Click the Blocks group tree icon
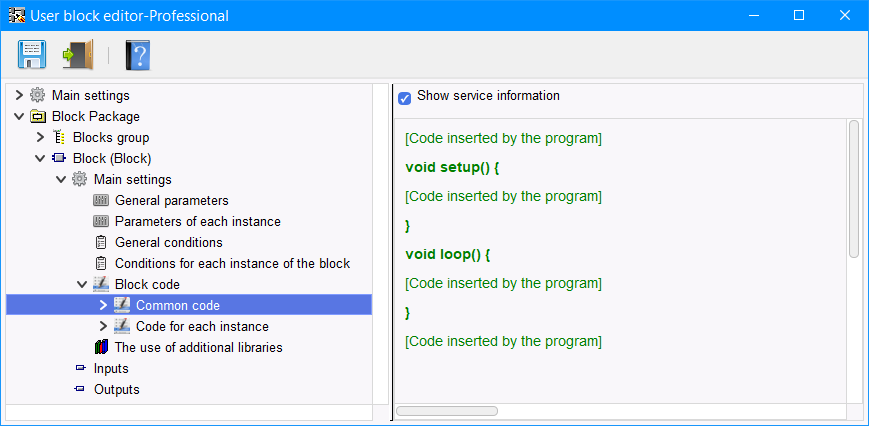Viewport: 869px width, 426px height. pyautogui.click(x=59, y=137)
